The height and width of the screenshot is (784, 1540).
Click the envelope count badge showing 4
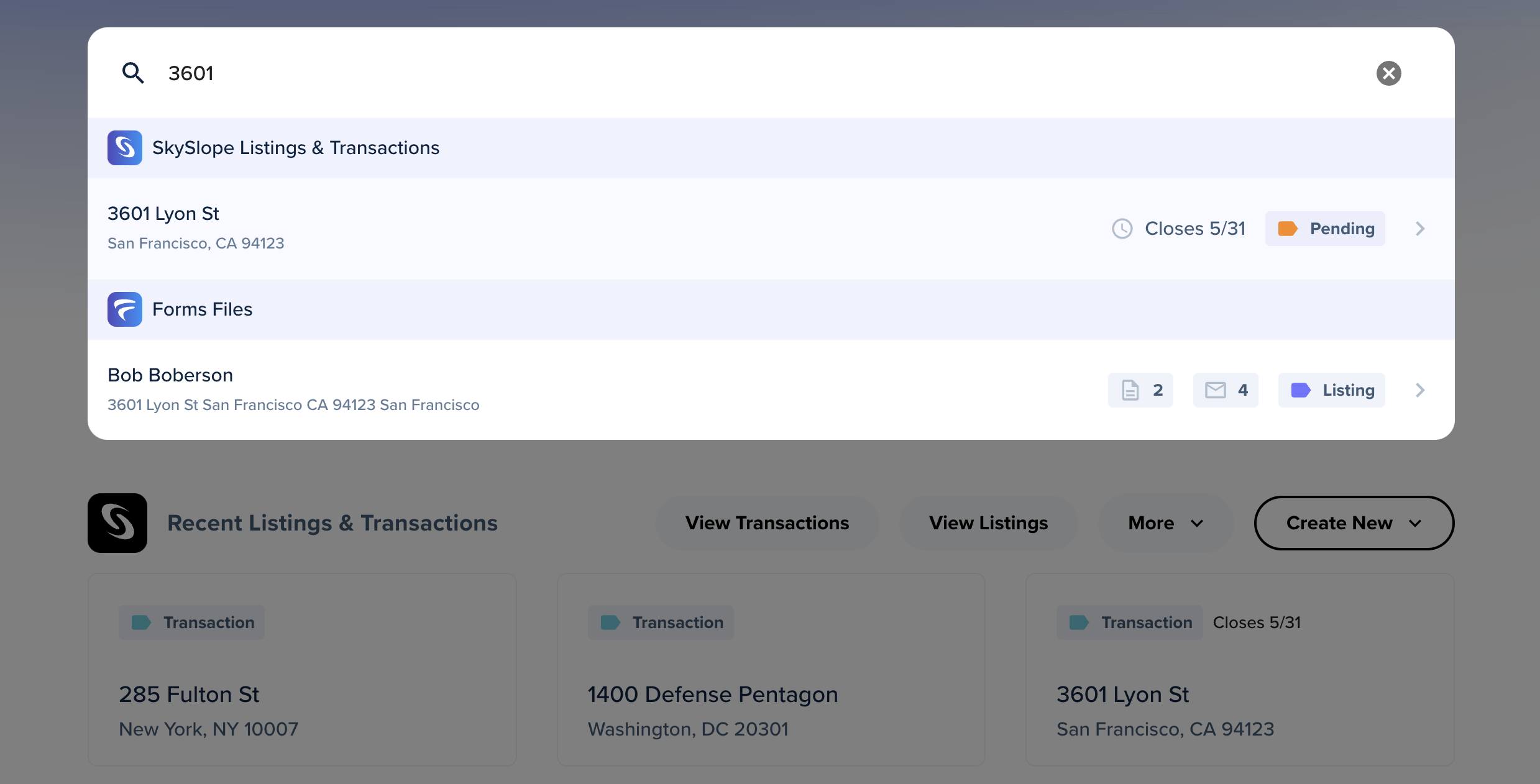coord(1226,390)
